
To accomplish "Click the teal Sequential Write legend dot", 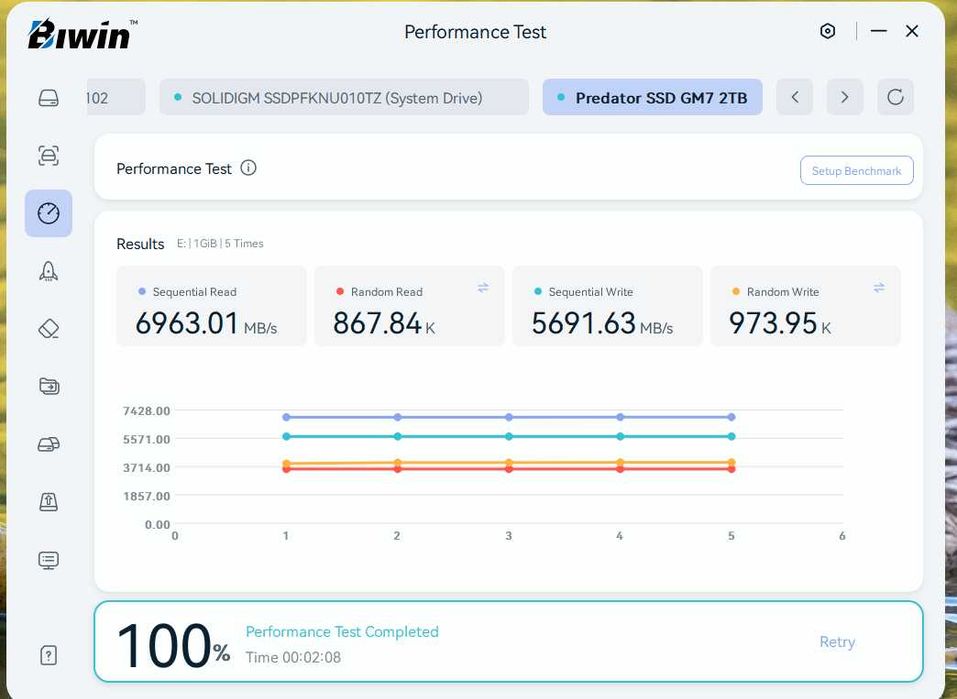I will coord(538,292).
